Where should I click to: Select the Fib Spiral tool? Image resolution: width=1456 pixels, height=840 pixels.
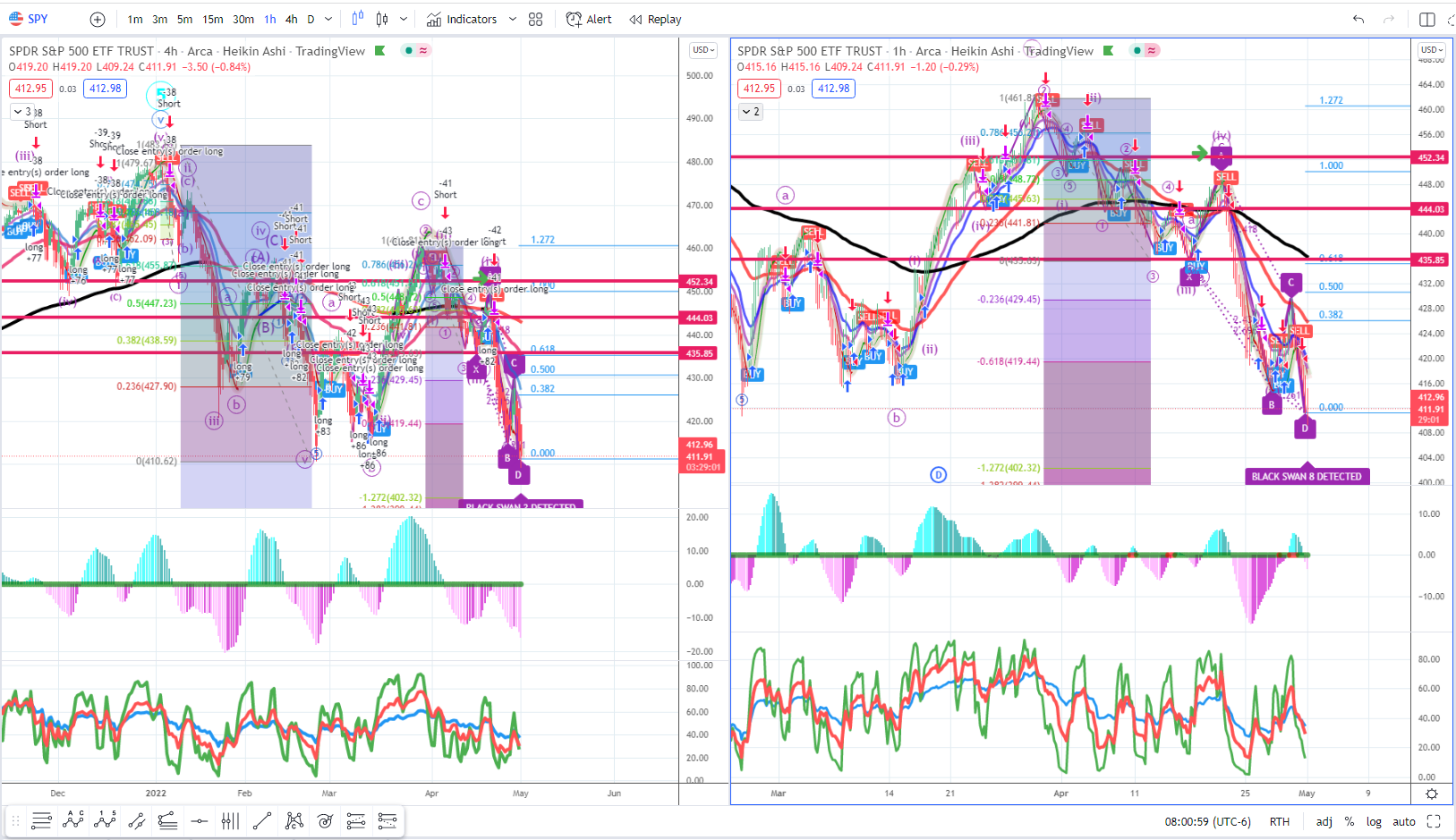325,820
